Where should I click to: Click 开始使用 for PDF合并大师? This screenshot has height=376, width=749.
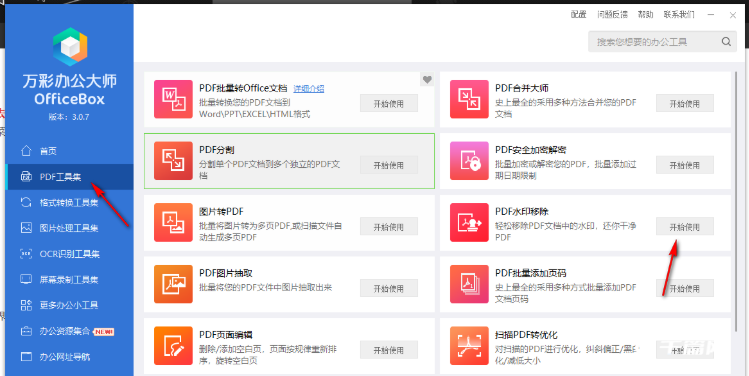685,103
